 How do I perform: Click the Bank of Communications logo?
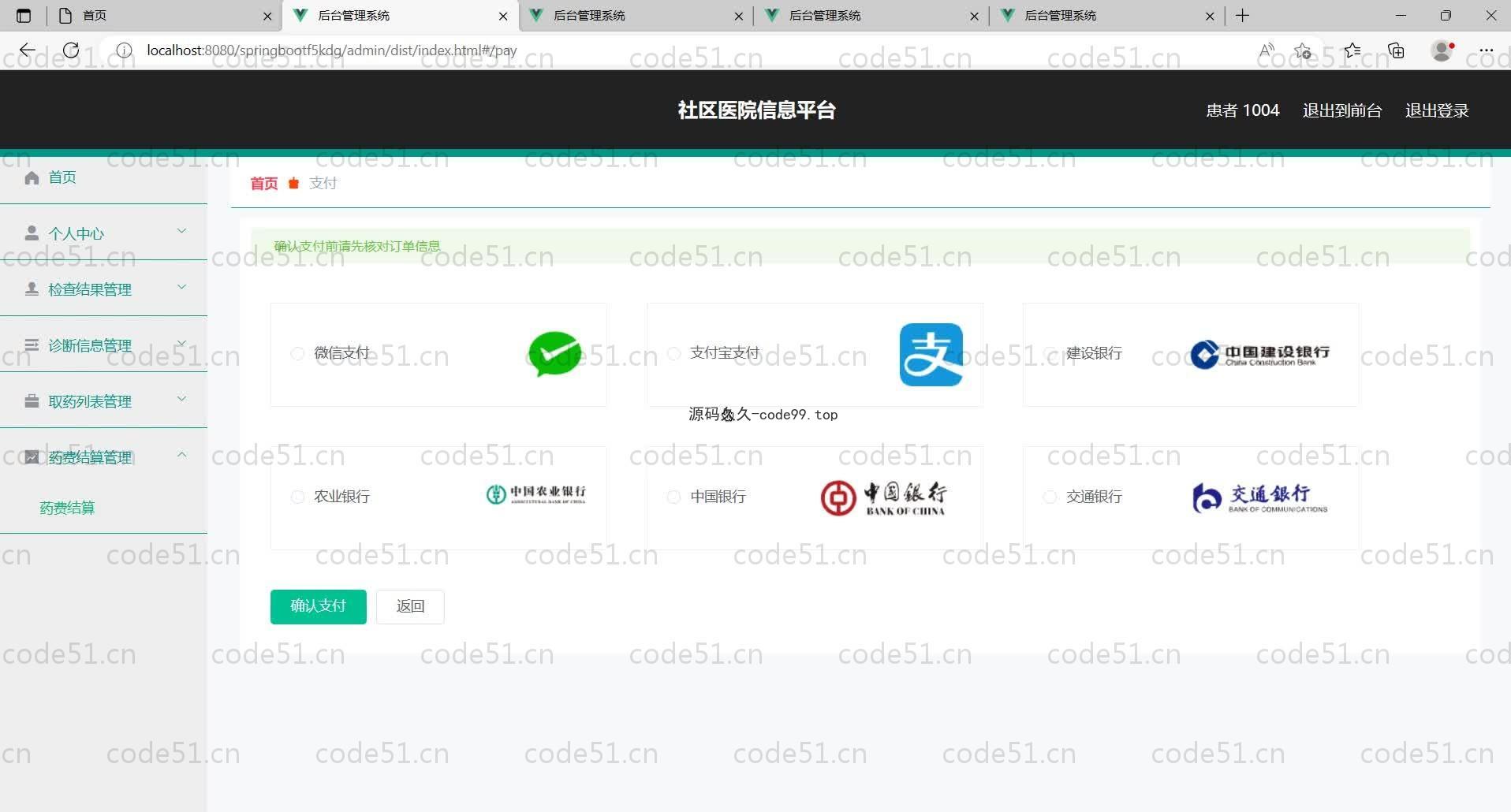(x=1259, y=498)
